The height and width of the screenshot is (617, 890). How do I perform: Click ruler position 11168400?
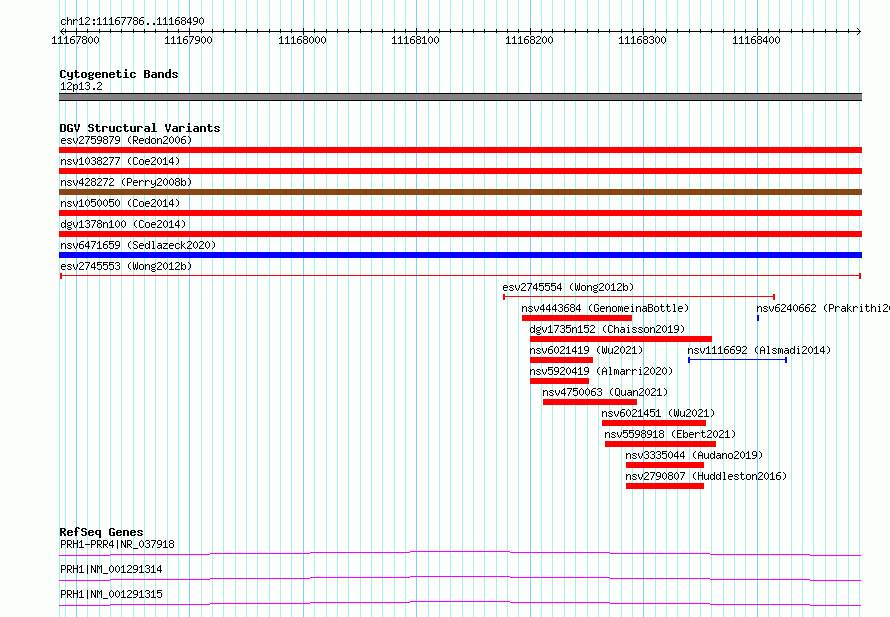[x=756, y=40]
